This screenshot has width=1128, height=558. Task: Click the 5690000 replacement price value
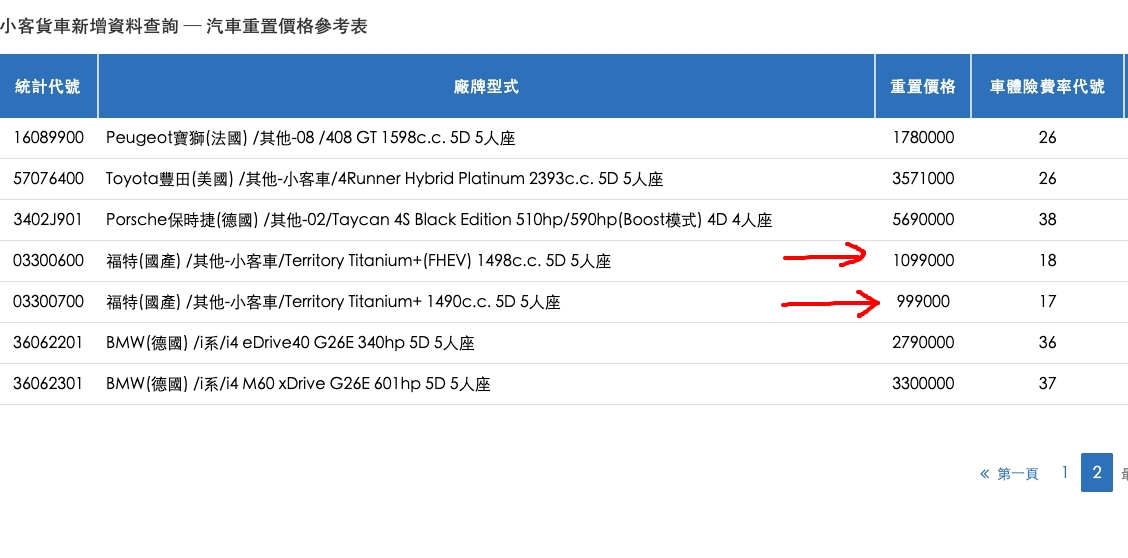[923, 220]
